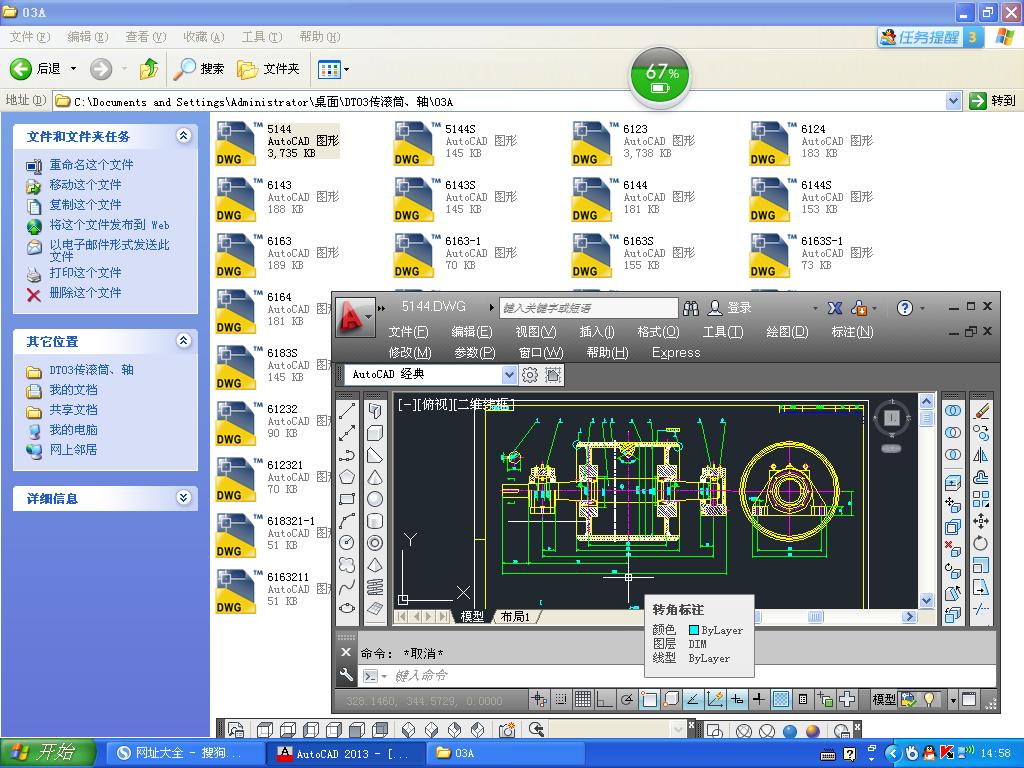Select the Line draw tool

pyautogui.click(x=347, y=411)
